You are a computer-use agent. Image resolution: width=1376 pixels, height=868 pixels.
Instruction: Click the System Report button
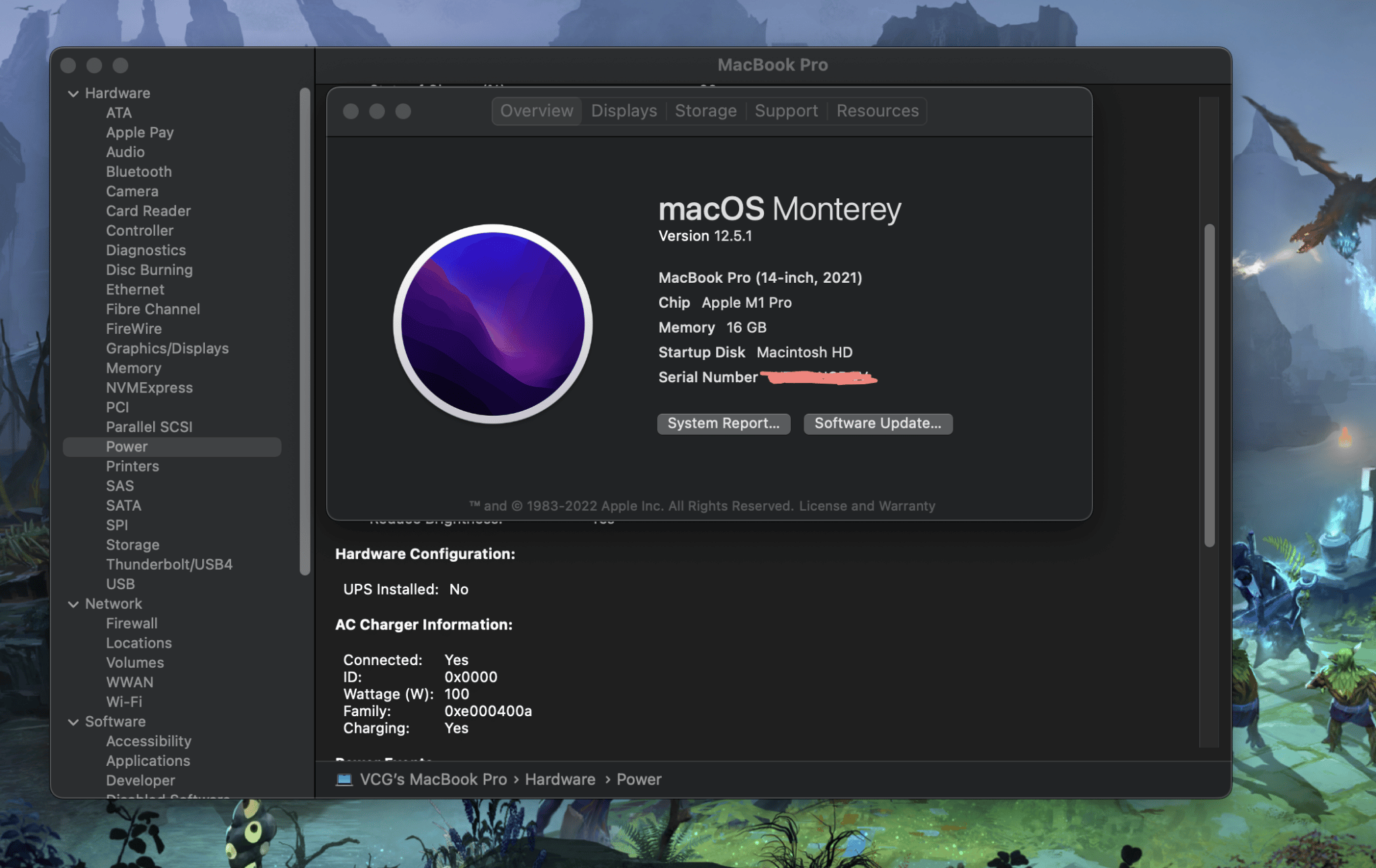[x=724, y=423]
